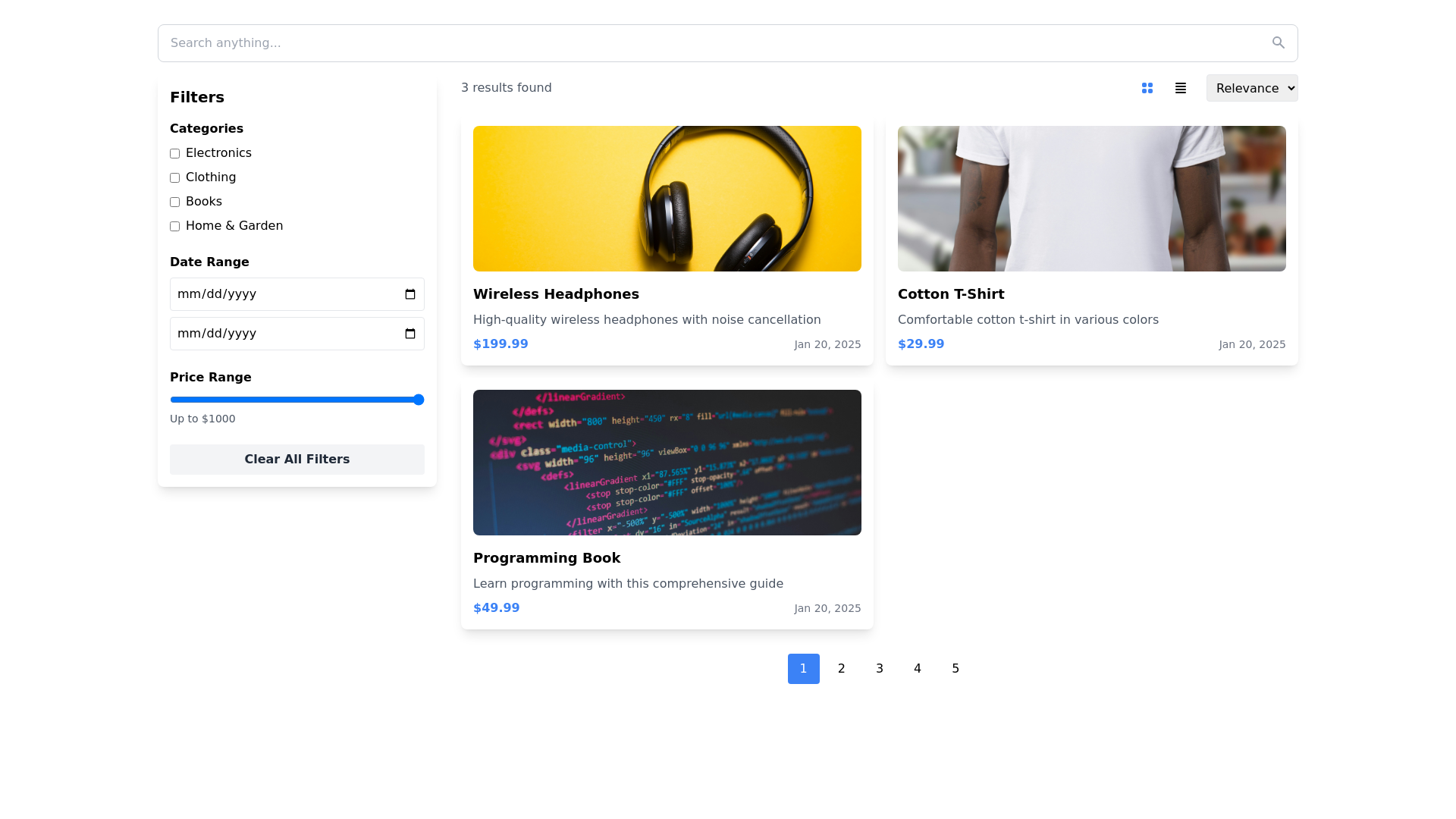Open the Wireless Headphones product

coord(556,294)
